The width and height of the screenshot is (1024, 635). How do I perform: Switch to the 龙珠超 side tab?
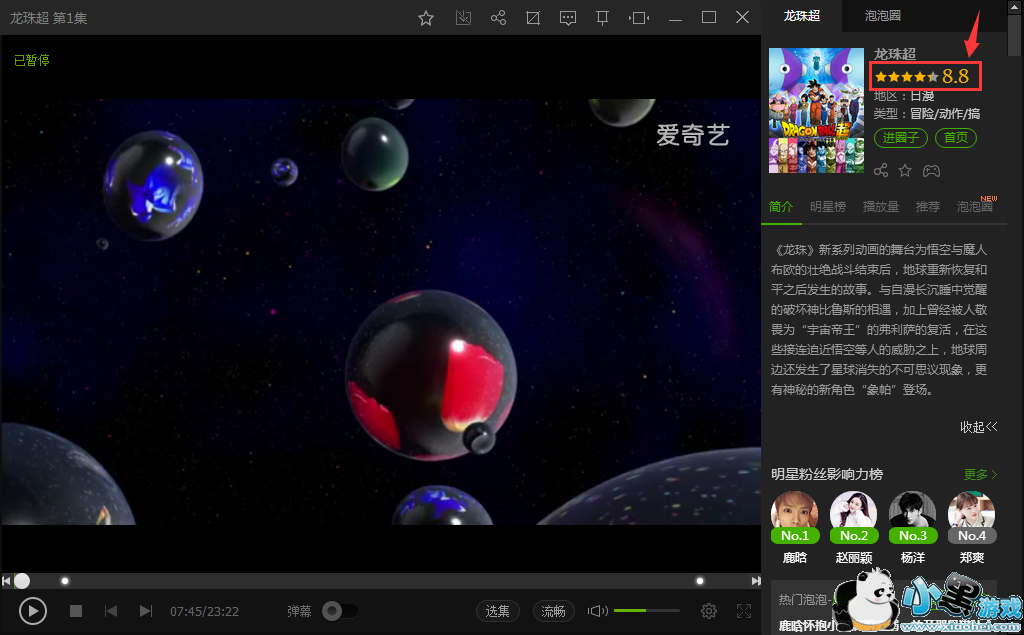pos(801,16)
